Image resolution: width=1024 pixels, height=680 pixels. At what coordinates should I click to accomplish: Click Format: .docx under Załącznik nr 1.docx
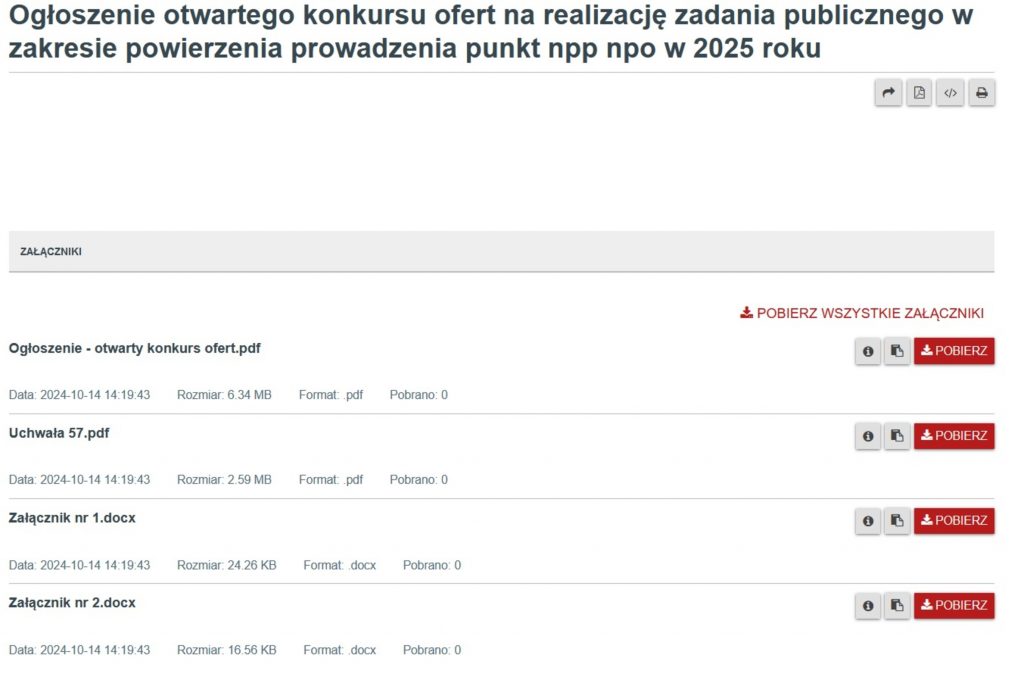click(340, 566)
